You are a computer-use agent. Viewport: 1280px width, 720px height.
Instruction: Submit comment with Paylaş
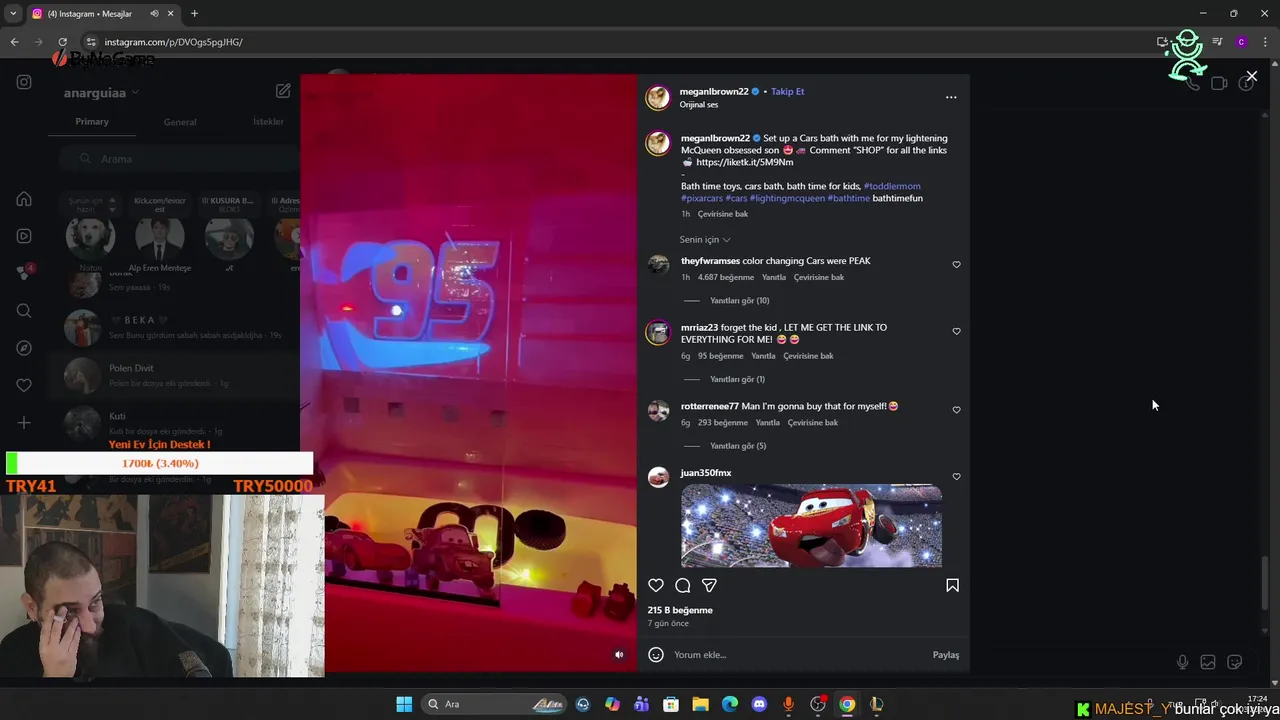click(x=946, y=655)
